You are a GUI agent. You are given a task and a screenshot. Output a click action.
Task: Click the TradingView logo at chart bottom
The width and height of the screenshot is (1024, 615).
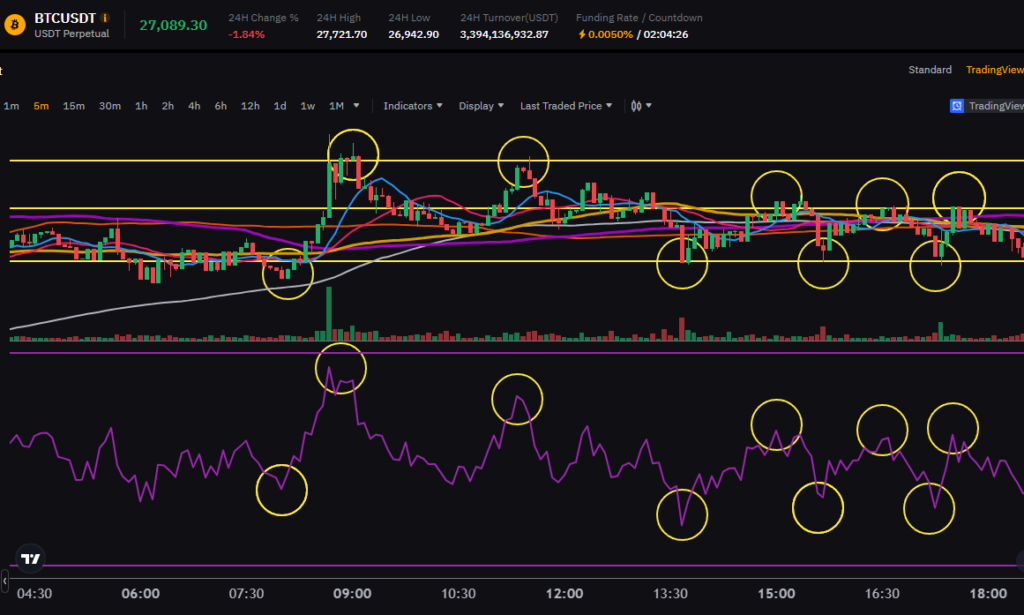(x=30, y=559)
